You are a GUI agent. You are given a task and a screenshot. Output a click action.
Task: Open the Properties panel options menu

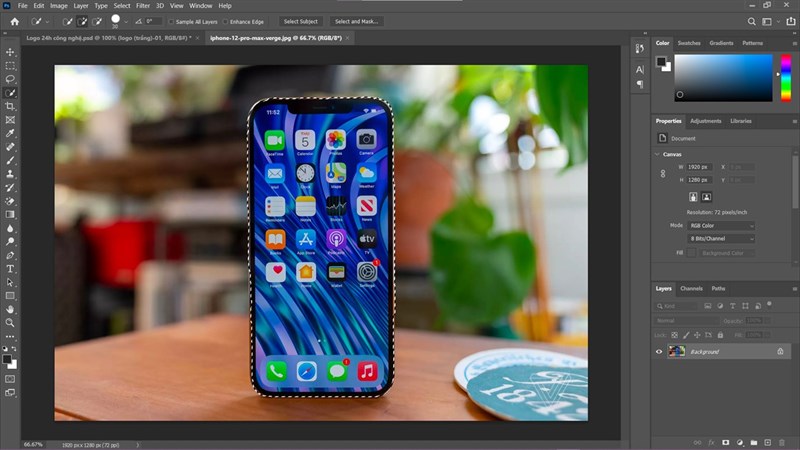tap(794, 121)
